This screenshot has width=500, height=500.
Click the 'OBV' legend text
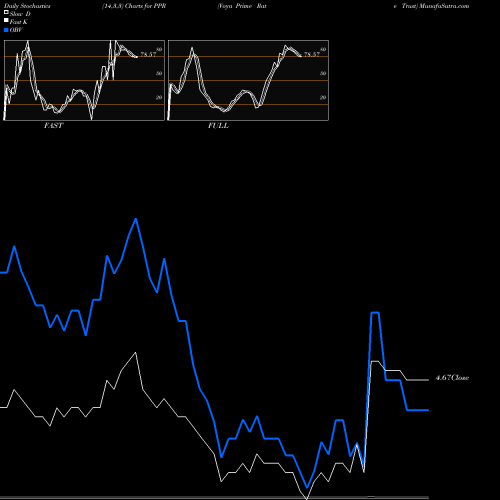click(16, 30)
